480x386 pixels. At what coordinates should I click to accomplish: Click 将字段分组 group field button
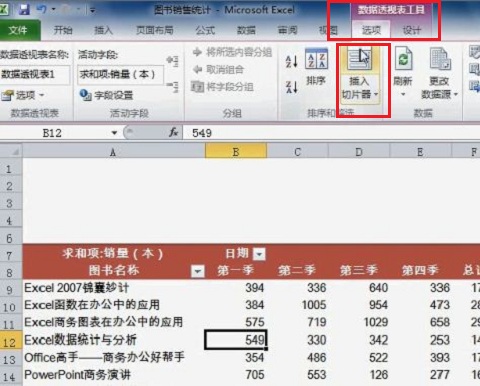pos(222,87)
